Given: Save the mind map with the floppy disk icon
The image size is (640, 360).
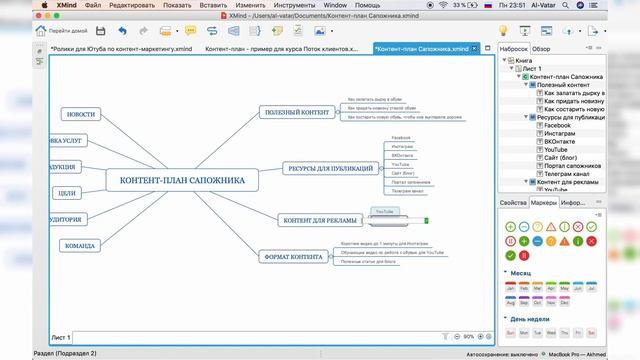Looking at the screenshot, I should click(x=100, y=31).
